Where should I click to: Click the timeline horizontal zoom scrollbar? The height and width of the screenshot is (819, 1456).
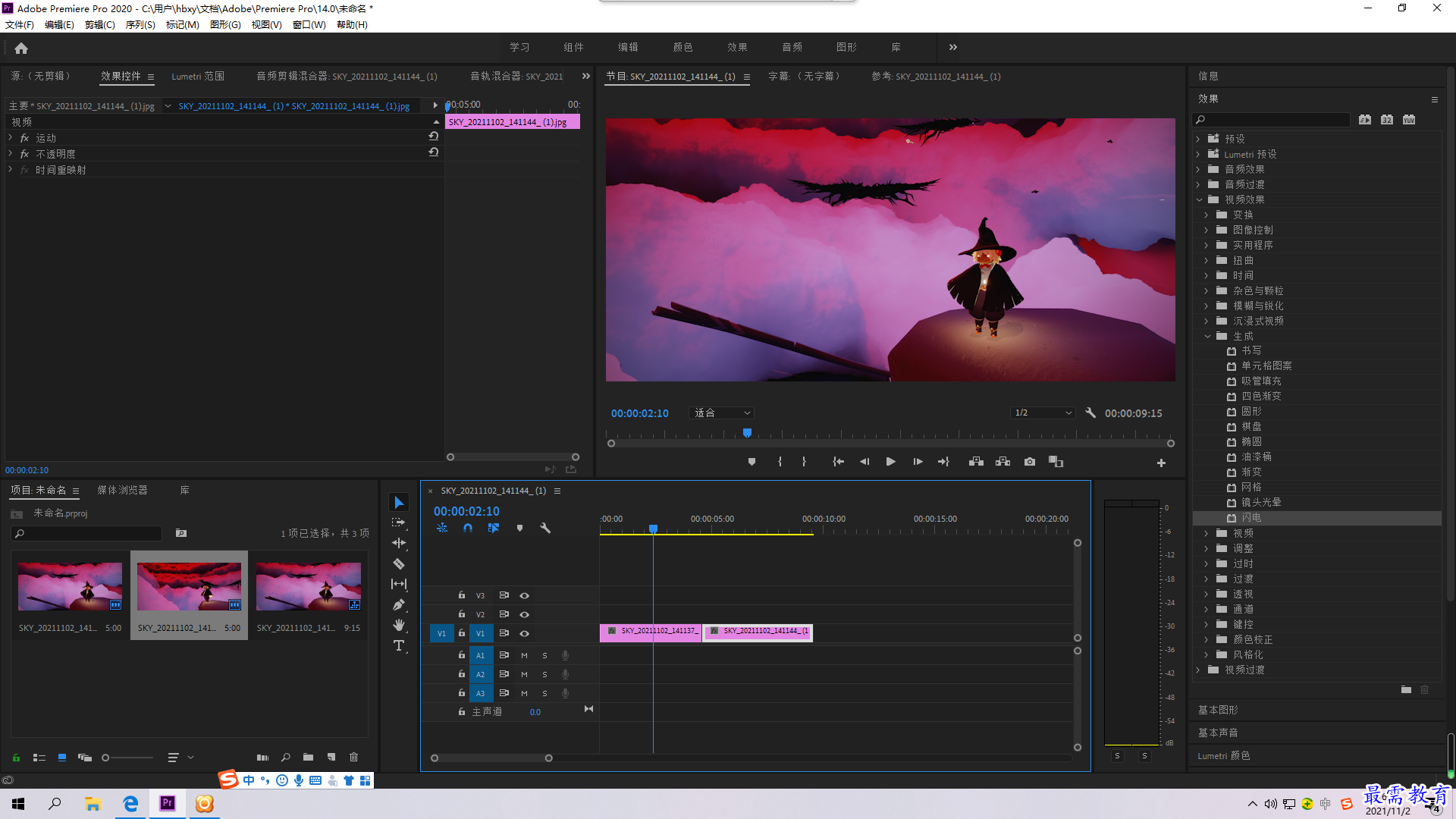pyautogui.click(x=491, y=758)
